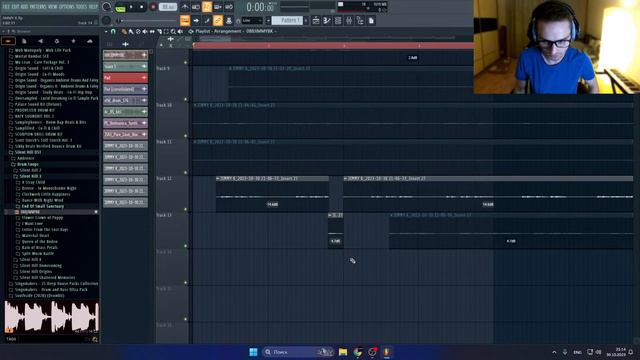Open the HELP menu

click(93, 7)
